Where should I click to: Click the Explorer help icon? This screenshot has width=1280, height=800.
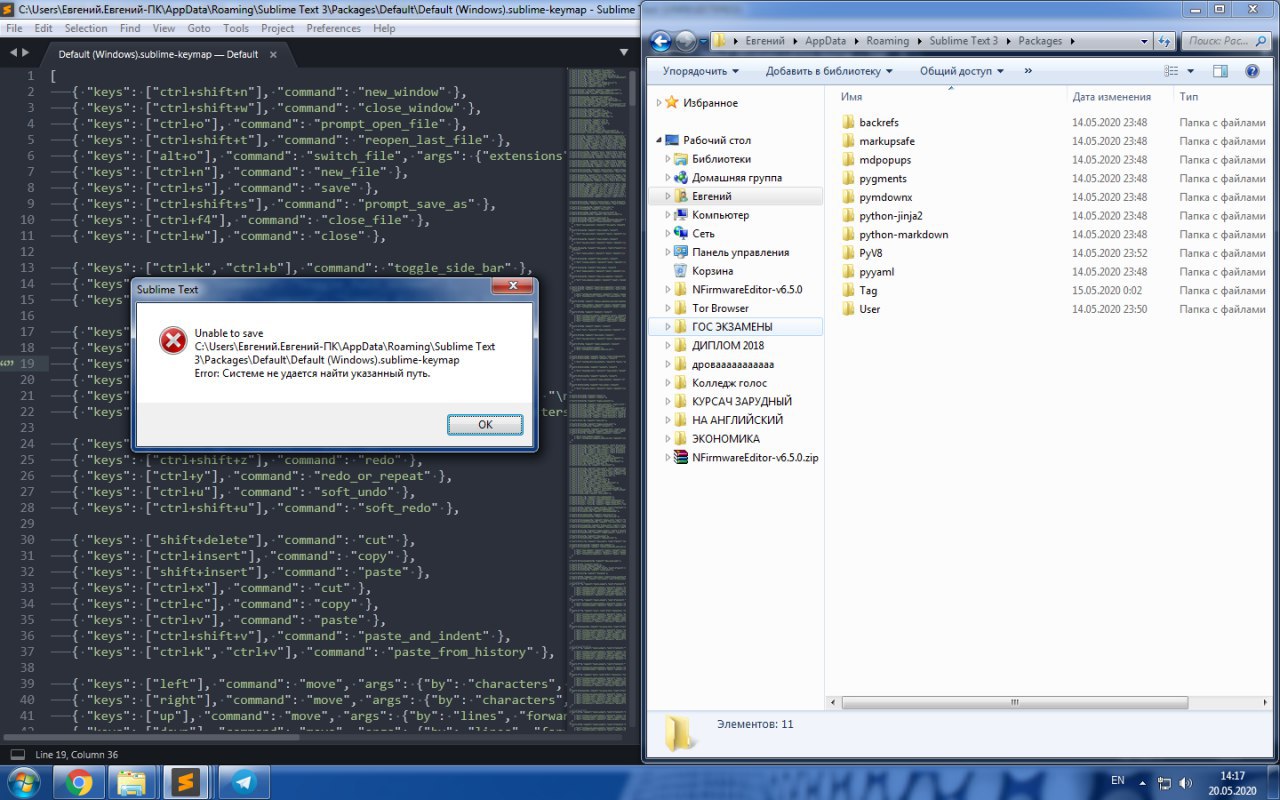[x=1252, y=71]
